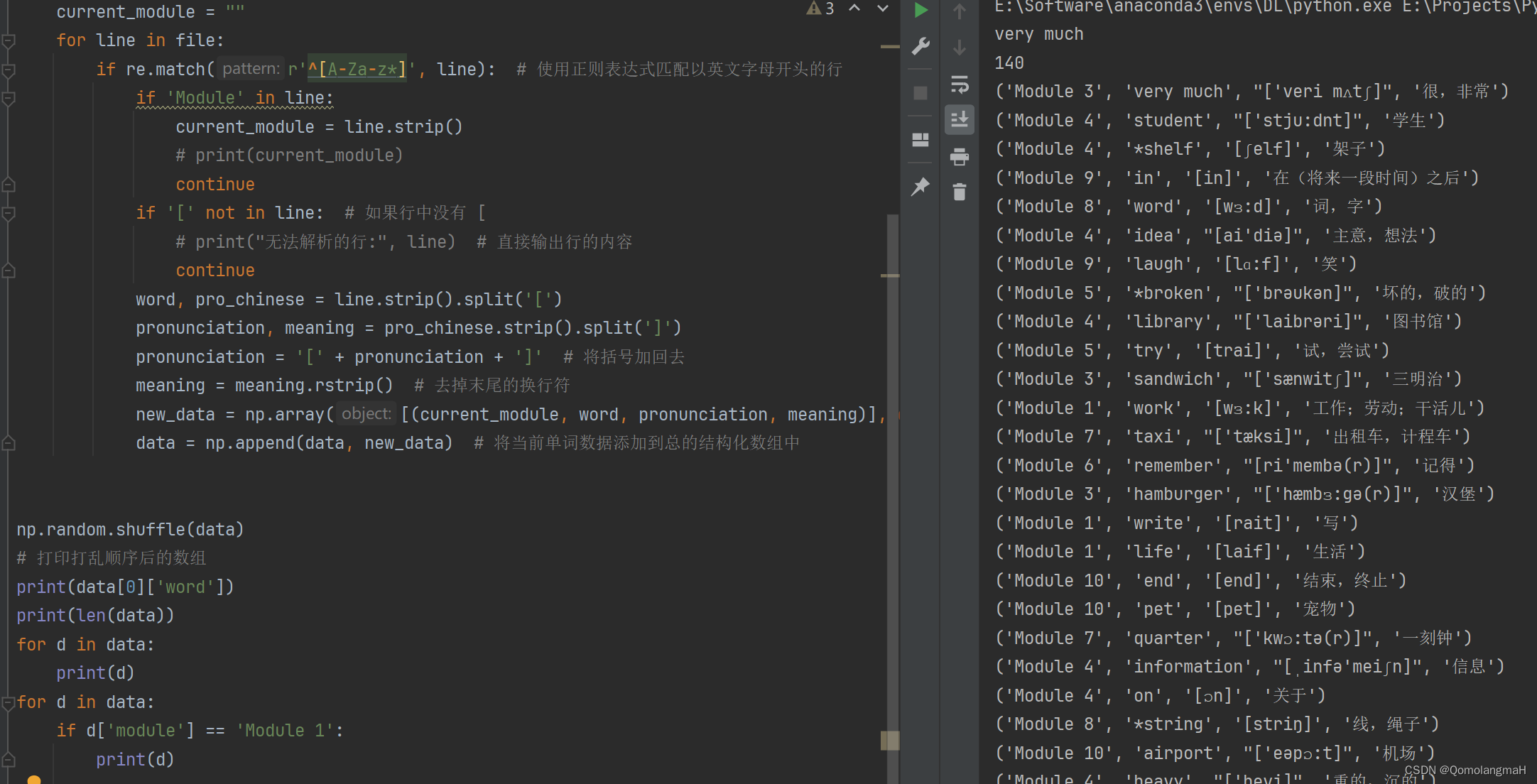
Task: Fold end marker at final print(d)
Action: (x=9, y=760)
